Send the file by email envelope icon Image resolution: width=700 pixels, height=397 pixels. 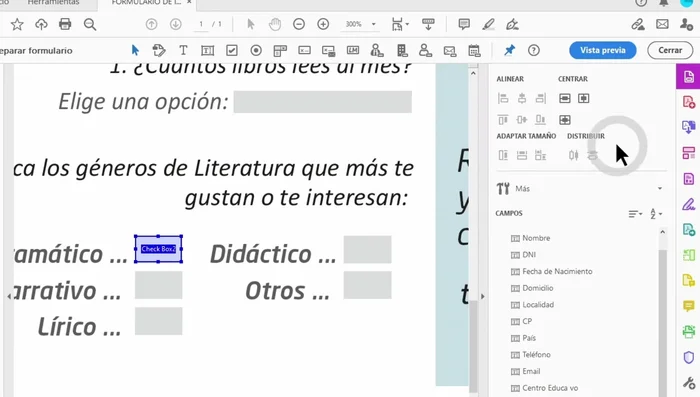point(662,24)
